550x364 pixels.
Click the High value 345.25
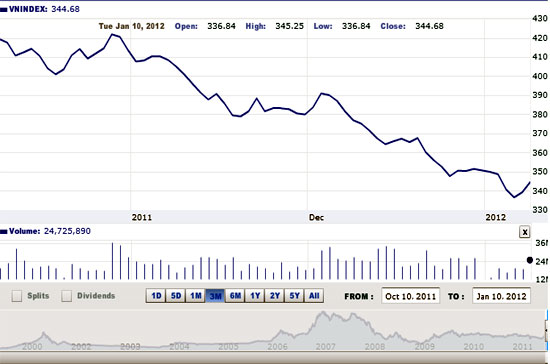click(x=289, y=26)
